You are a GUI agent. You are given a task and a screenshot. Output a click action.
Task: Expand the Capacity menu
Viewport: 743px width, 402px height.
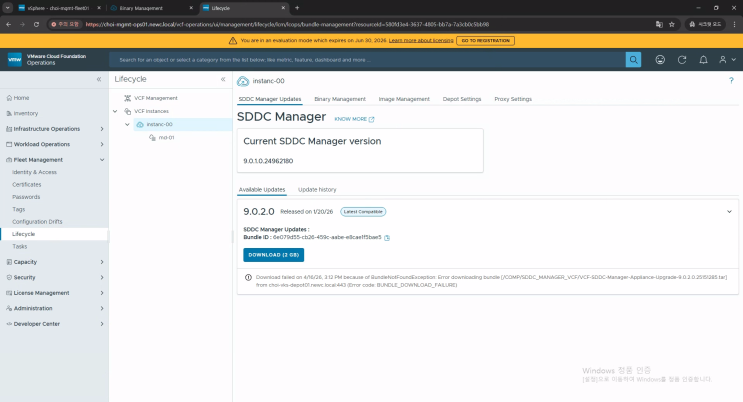[102, 262]
